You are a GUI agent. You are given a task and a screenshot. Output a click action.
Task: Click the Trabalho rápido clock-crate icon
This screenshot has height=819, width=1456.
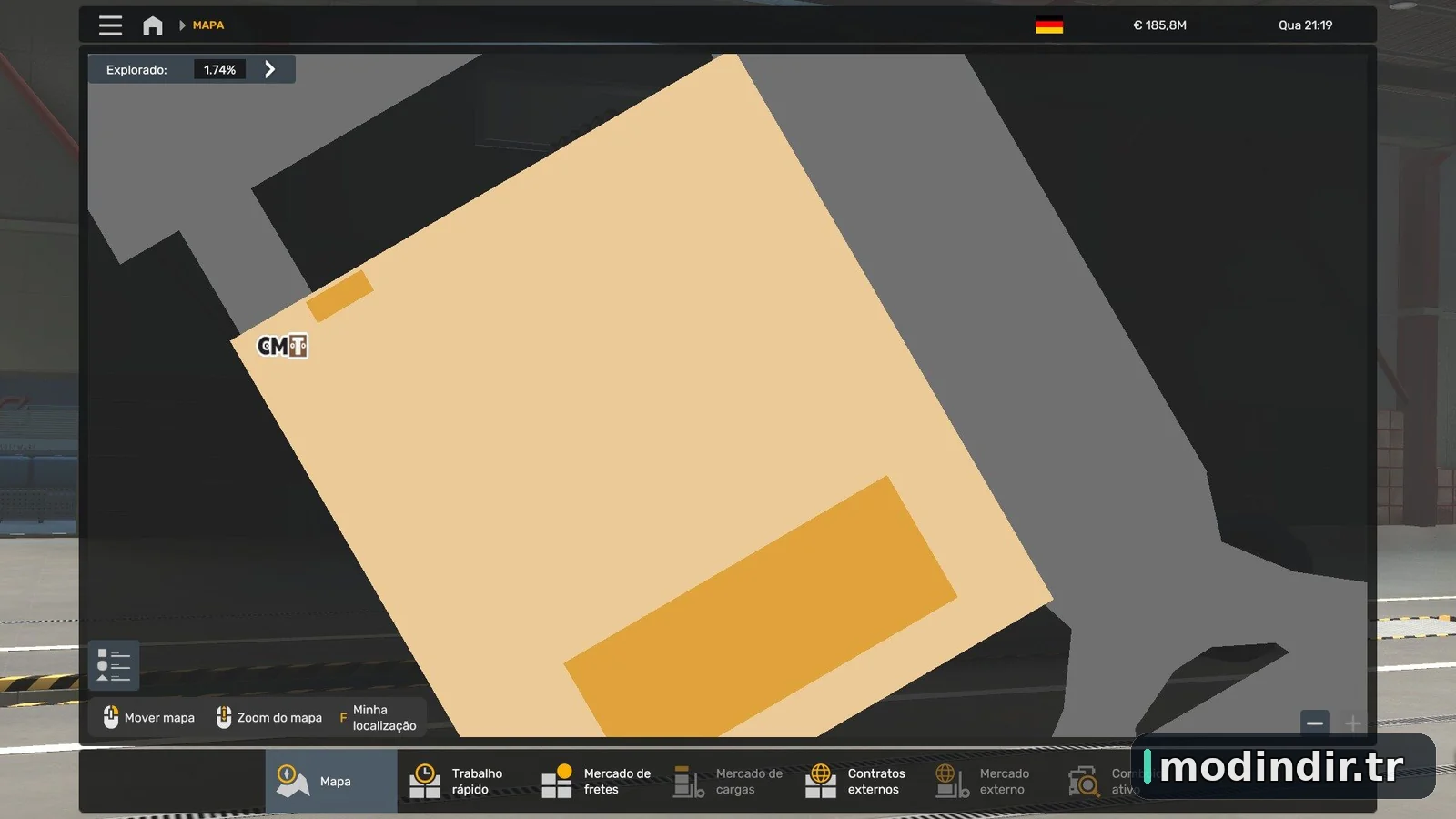[x=424, y=781]
